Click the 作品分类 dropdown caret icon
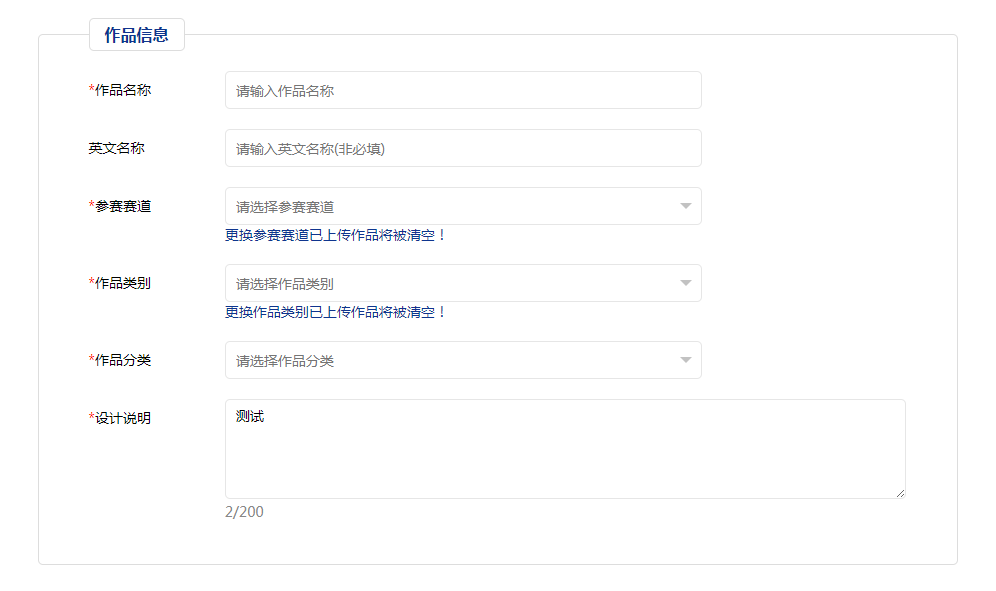996x591 pixels. tap(686, 360)
